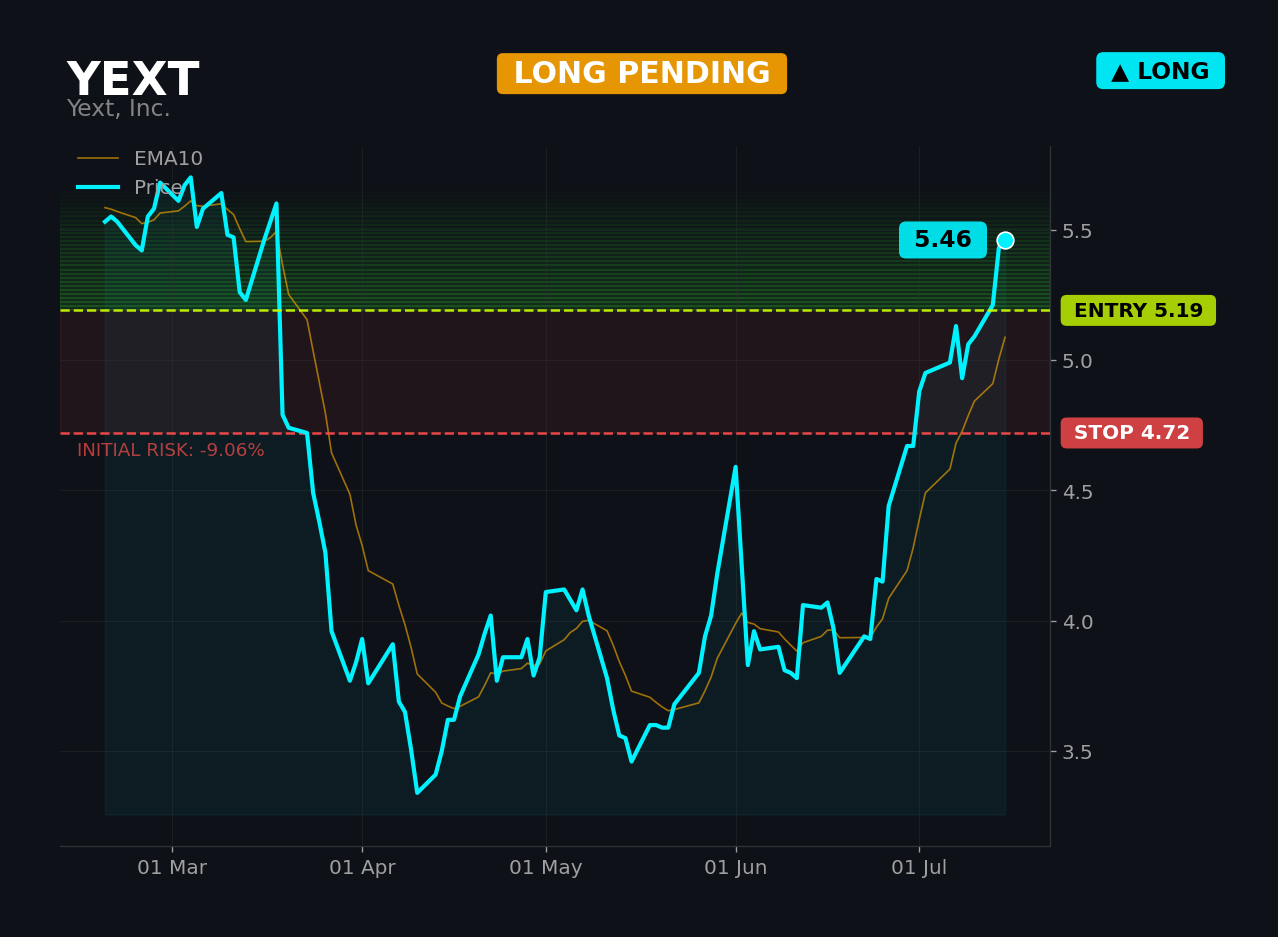This screenshot has width=1278, height=937.
Task: Click the YEXT ticker symbol
Action: pos(133,80)
